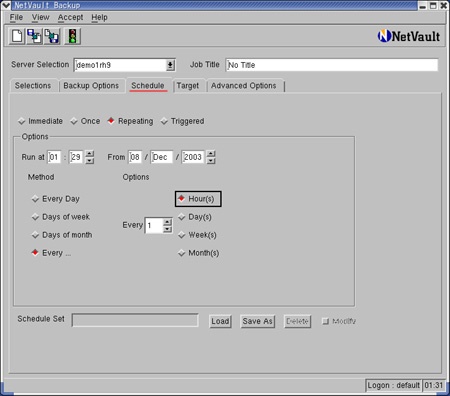Click the New blank document toolbar icon
Screen dimensions: 450x396
(17, 36)
